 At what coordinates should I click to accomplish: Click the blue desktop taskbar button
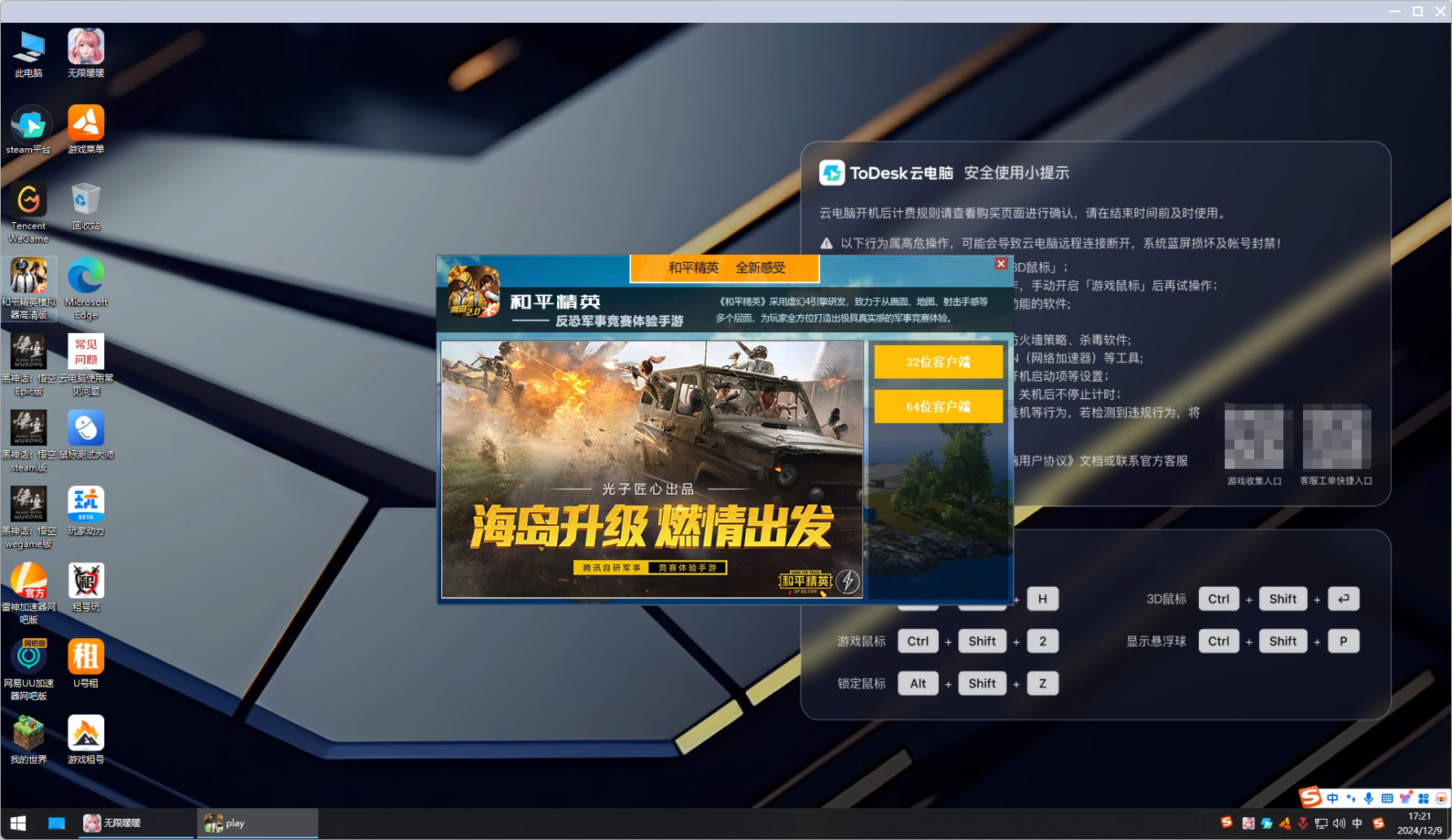pos(56,823)
